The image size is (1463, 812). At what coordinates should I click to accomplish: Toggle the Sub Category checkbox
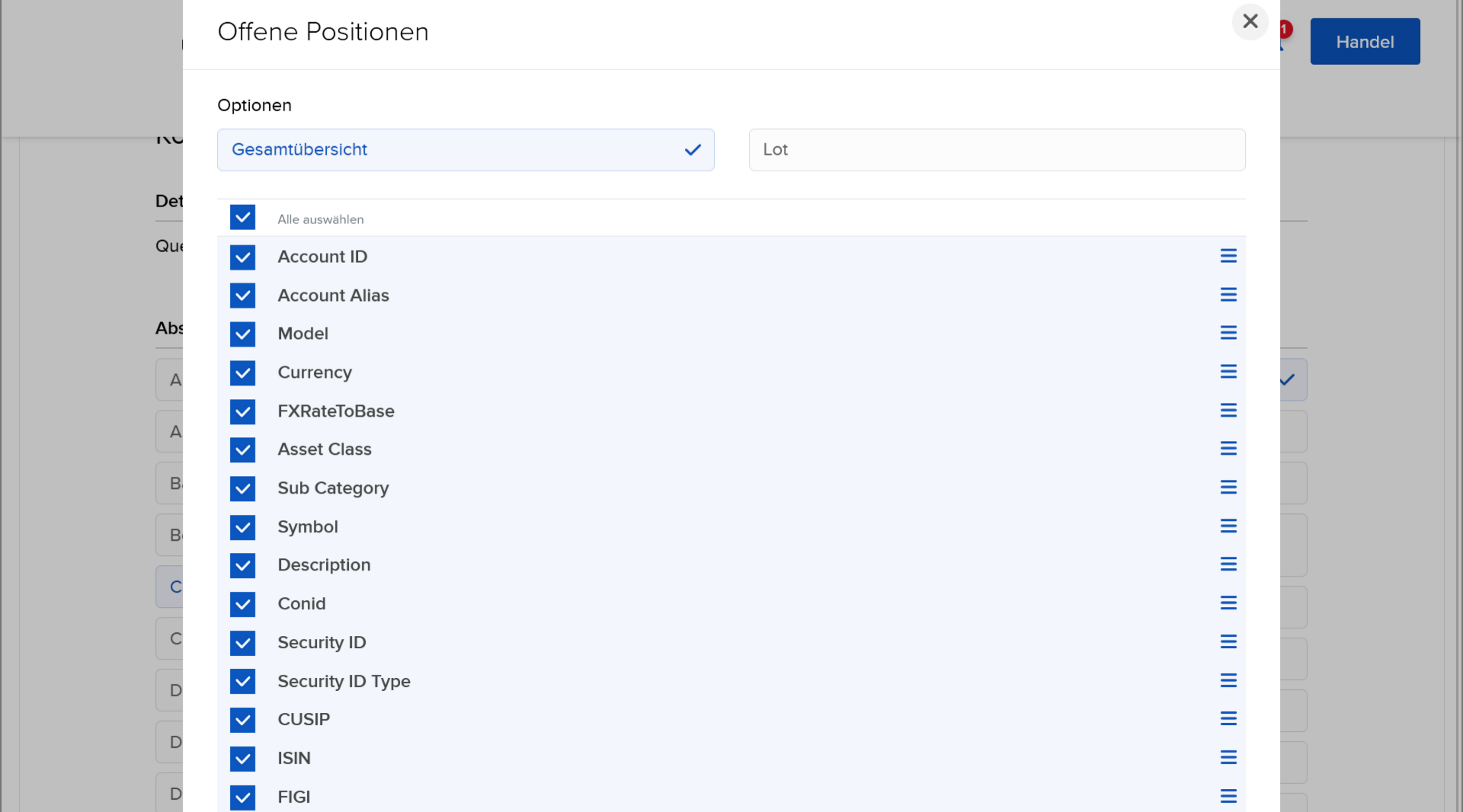point(242,488)
